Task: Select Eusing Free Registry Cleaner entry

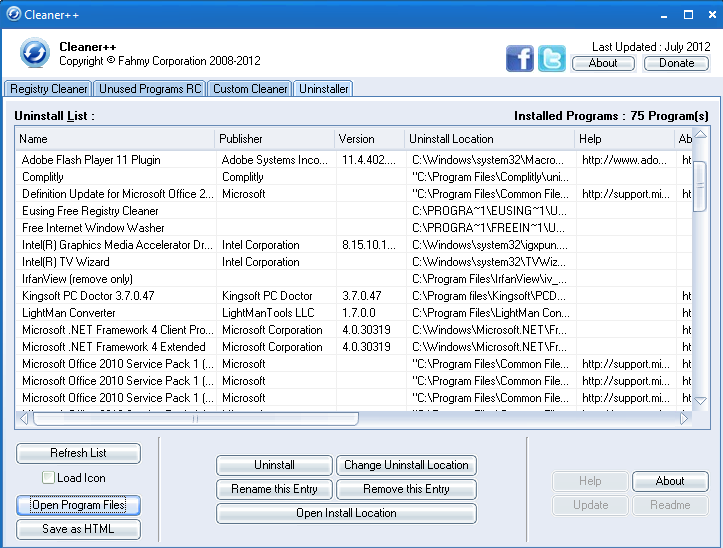Action: pyautogui.click(x=354, y=211)
